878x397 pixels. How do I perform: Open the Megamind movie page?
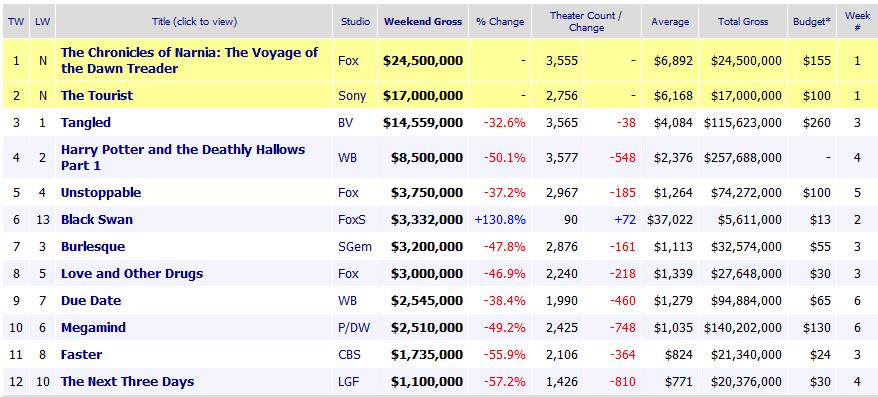coord(94,328)
